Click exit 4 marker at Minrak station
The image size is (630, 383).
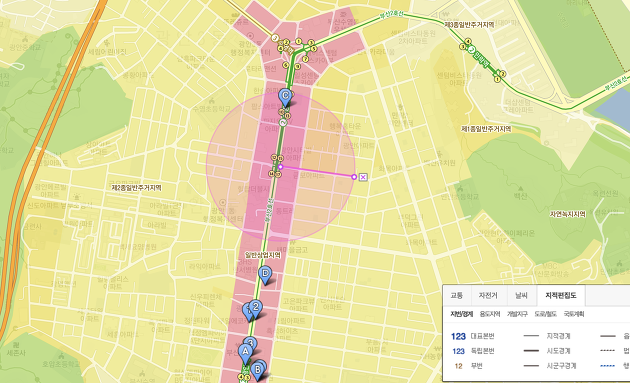(x=468, y=41)
